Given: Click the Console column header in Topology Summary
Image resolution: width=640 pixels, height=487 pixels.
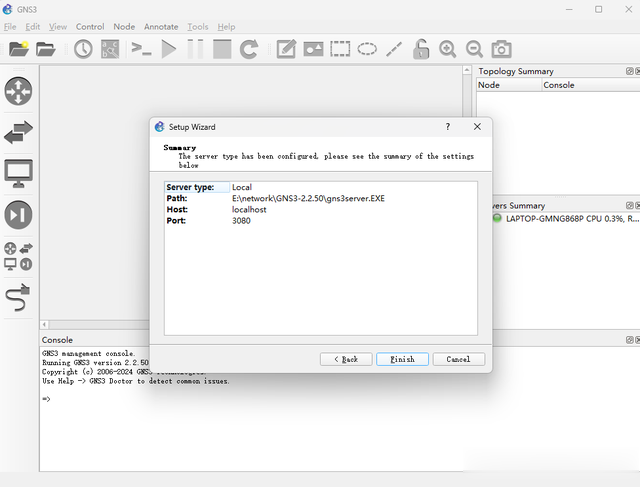Looking at the screenshot, I should (x=591, y=85).
